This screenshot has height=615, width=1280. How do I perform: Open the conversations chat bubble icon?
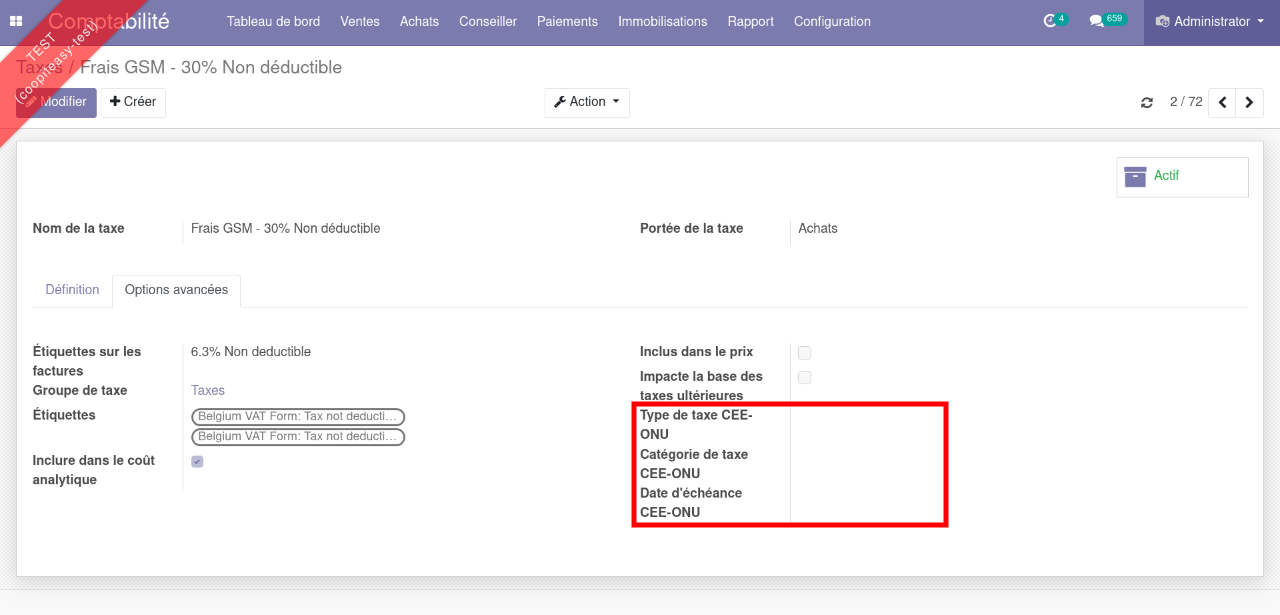[x=1097, y=21]
